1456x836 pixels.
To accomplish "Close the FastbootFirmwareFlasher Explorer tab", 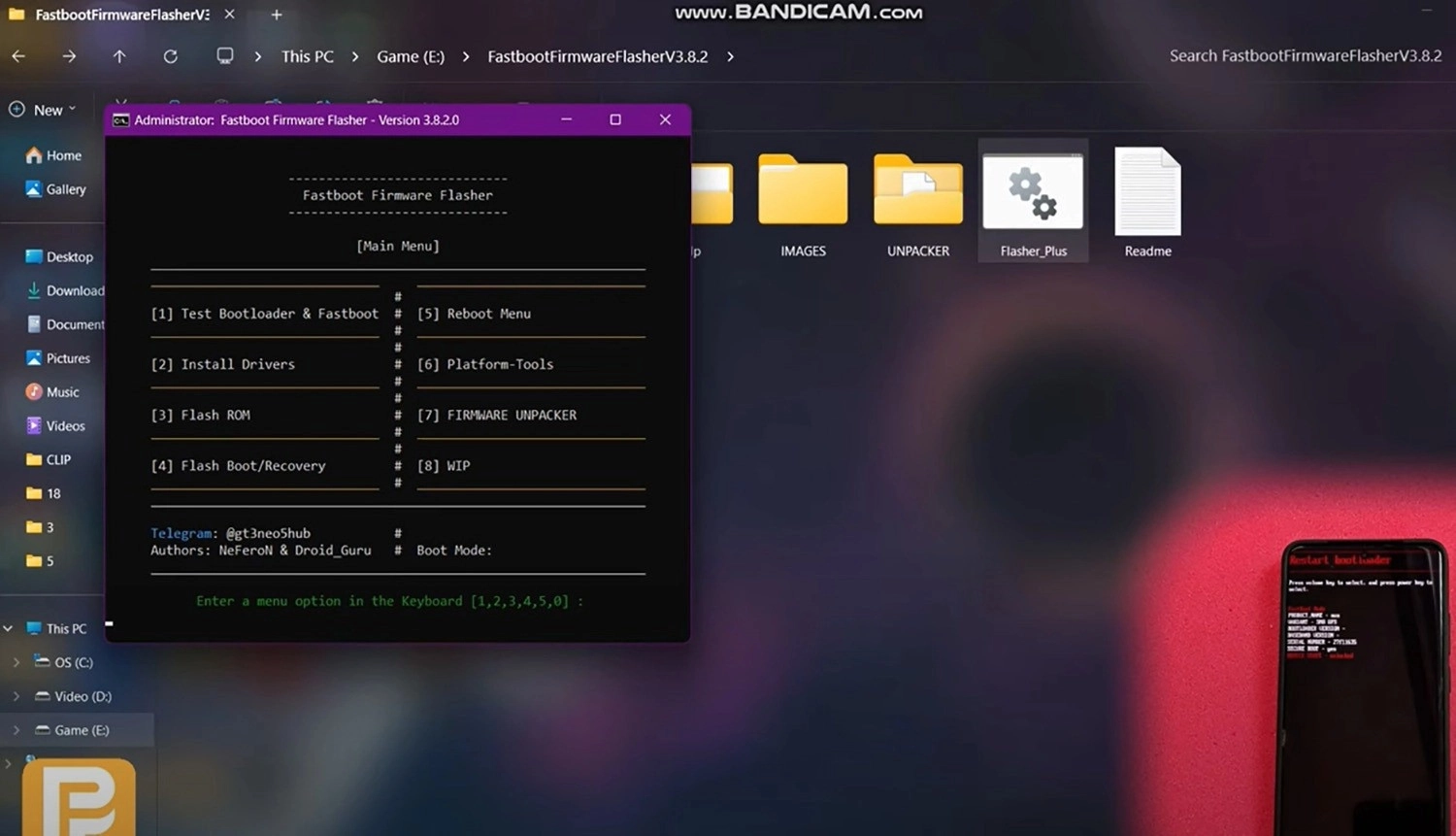I will coord(229,15).
